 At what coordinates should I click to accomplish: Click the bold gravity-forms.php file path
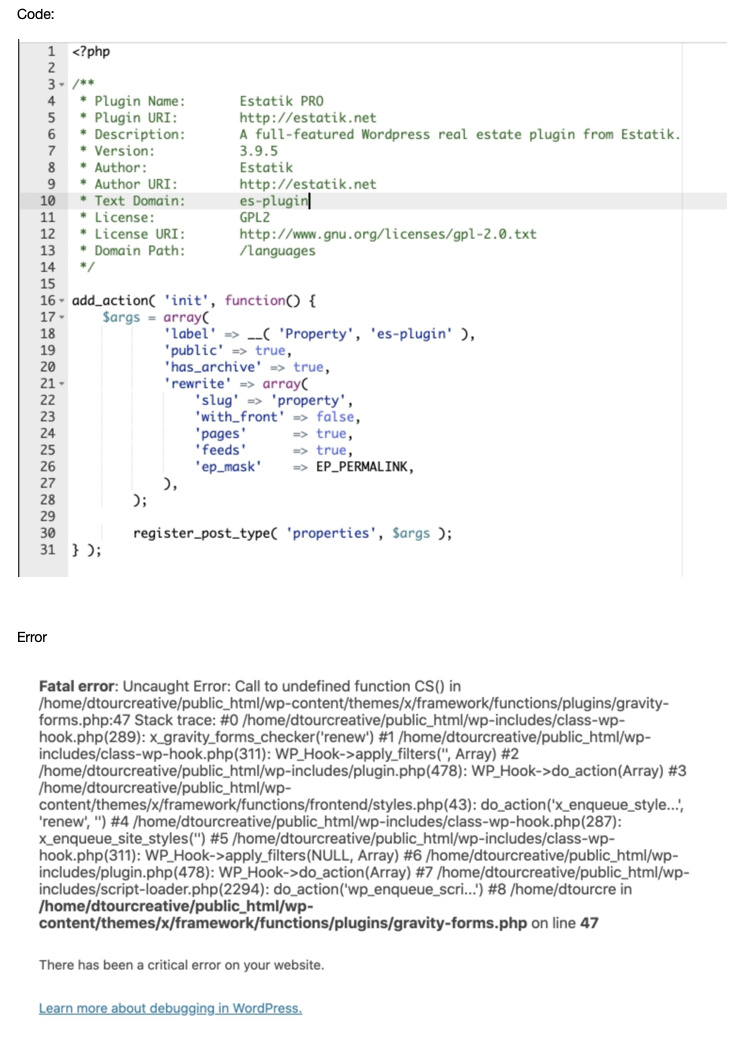(283, 914)
